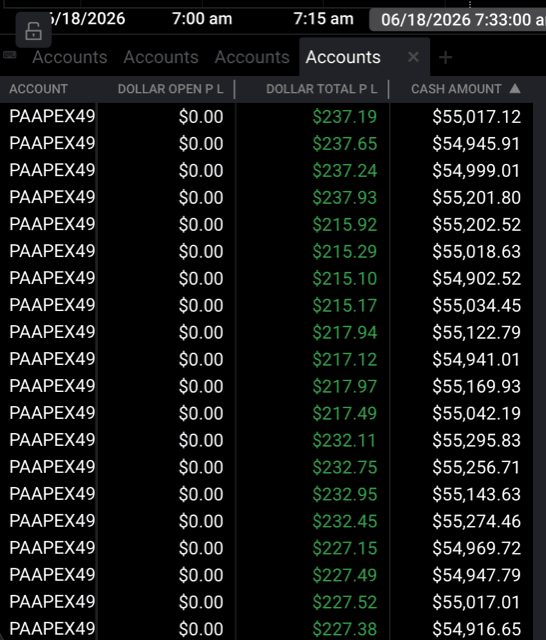This screenshot has width=546, height=640.
Task: Click cash amount $54,947.79
Action: coord(477,575)
